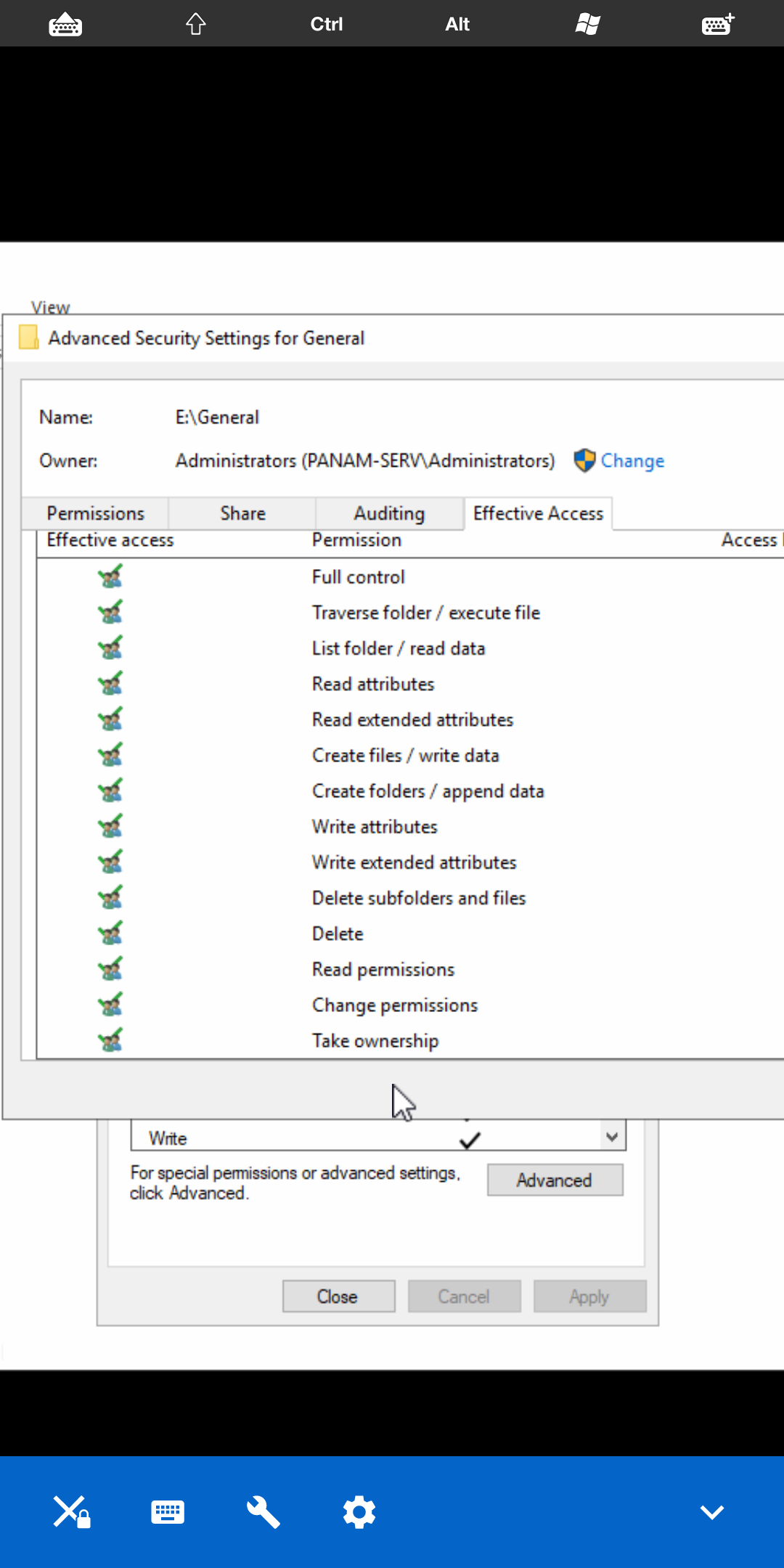The height and width of the screenshot is (1568, 784).
Task: Tap the show keyboard icon in top bar
Action: point(65,24)
